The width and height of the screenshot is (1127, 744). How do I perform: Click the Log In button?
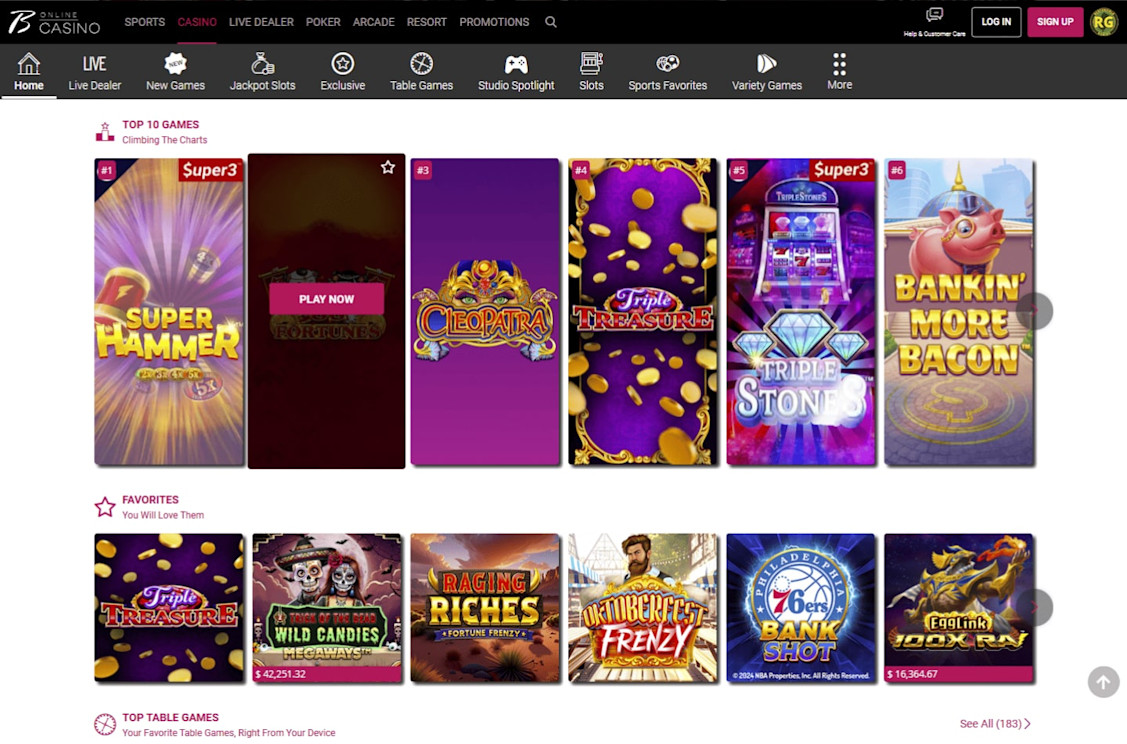pyautogui.click(x=996, y=22)
